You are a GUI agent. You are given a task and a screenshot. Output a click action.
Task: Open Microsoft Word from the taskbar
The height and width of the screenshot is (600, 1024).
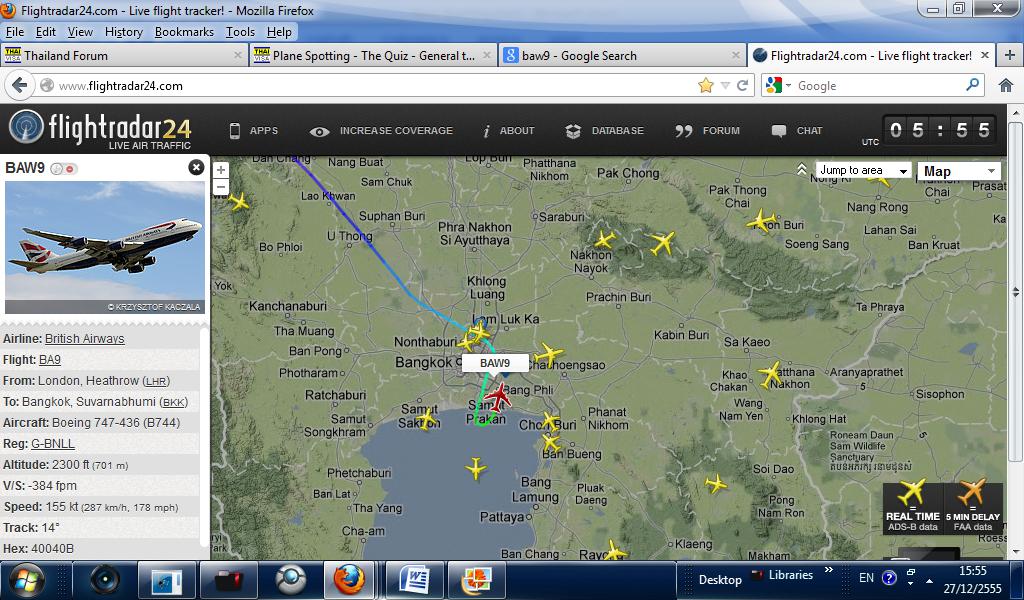(415, 580)
